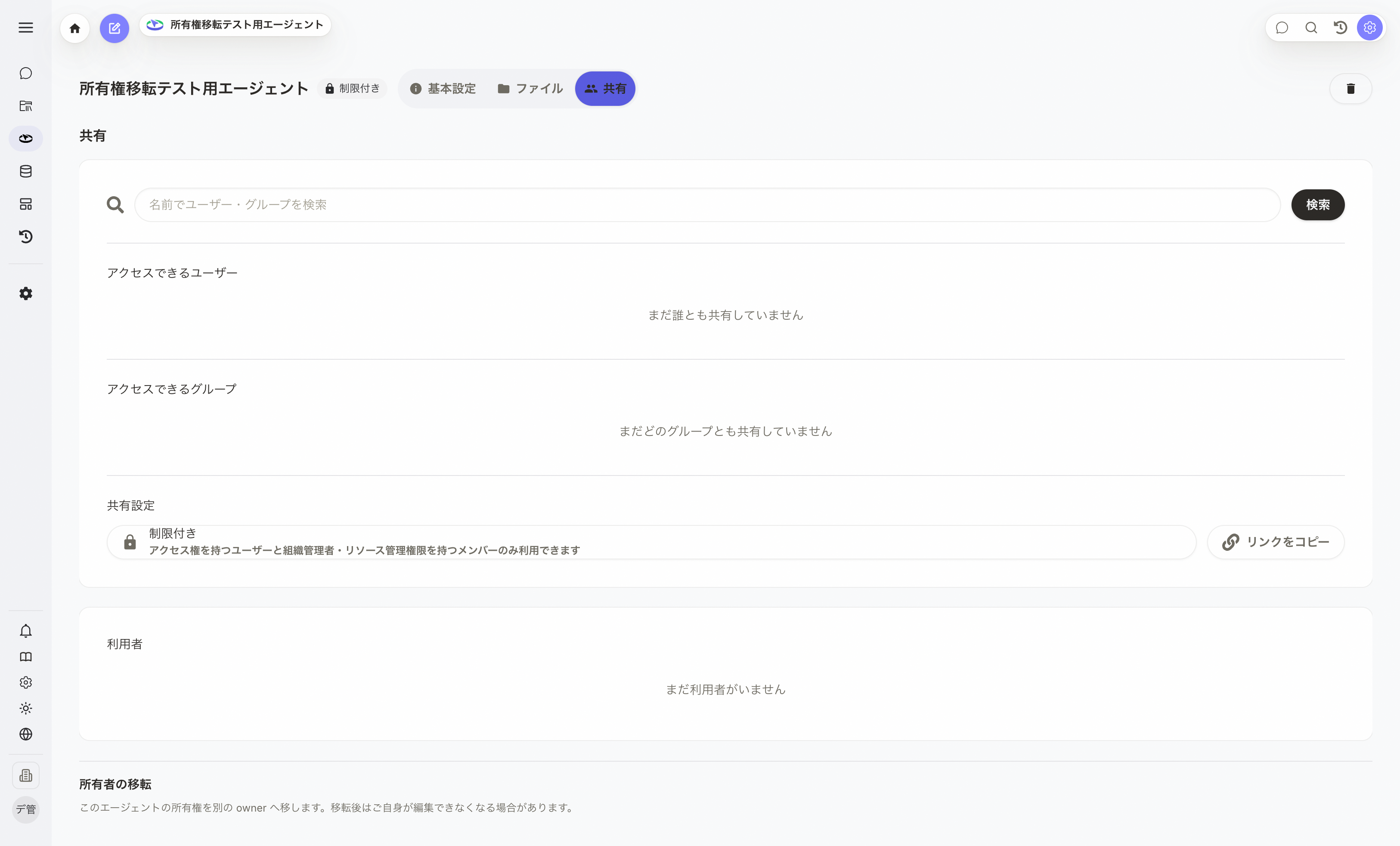Click the outlined gear settings icon at bottom
The image size is (1400, 846).
25,682
